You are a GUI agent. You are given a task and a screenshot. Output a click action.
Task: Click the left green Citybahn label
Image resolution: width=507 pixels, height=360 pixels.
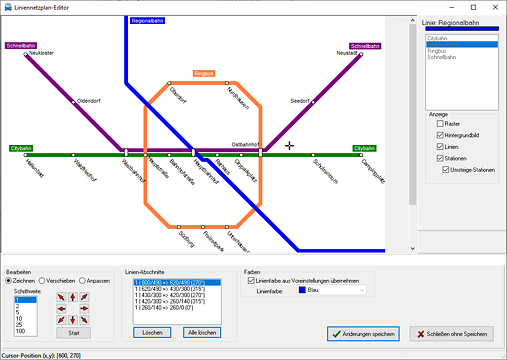point(21,148)
